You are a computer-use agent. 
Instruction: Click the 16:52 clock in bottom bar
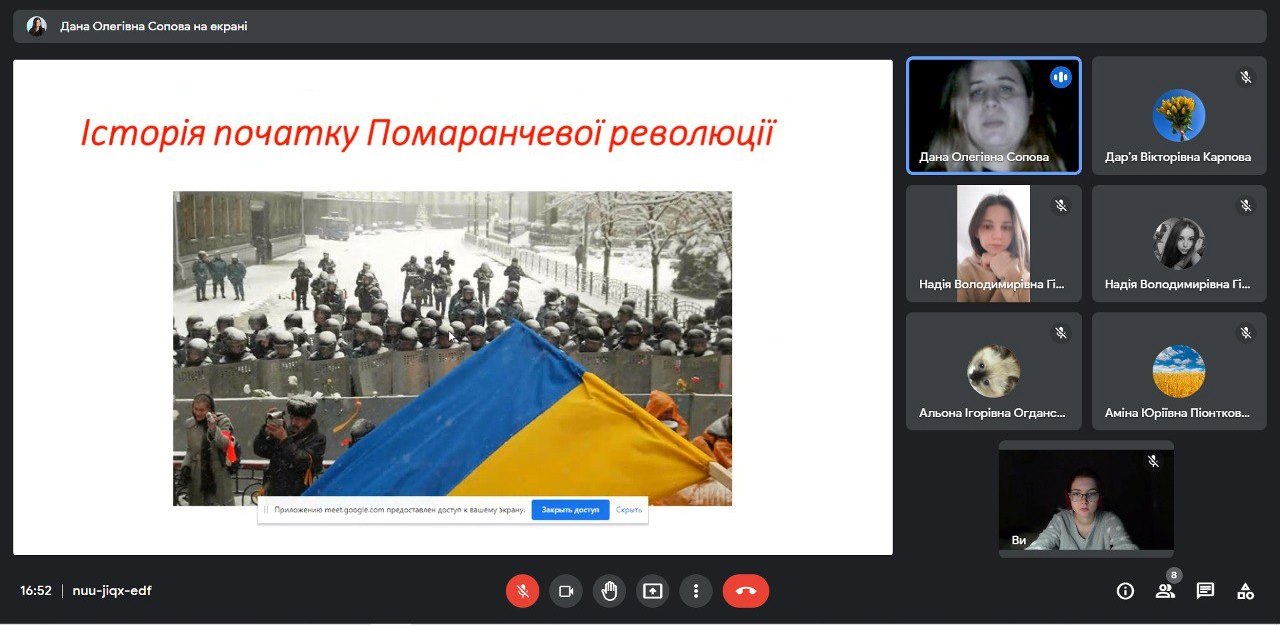coord(36,591)
